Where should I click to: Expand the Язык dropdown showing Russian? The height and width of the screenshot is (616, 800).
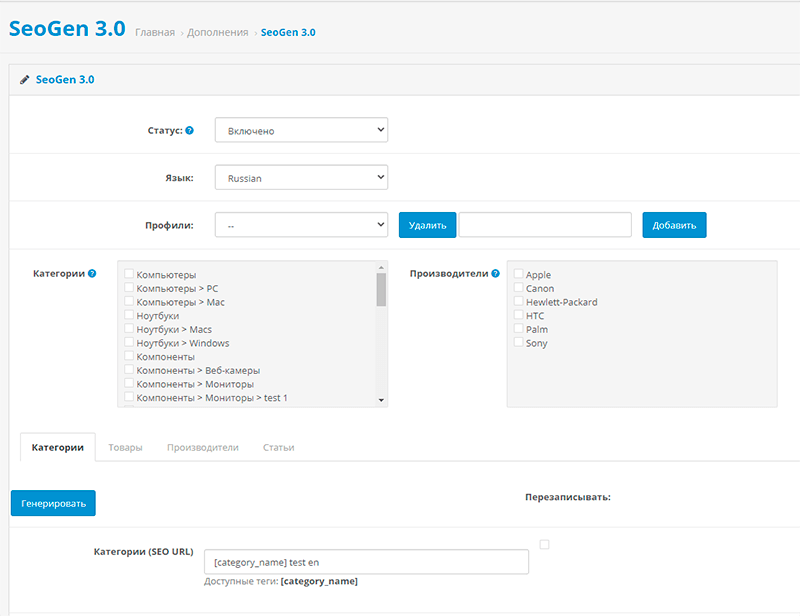(x=301, y=178)
